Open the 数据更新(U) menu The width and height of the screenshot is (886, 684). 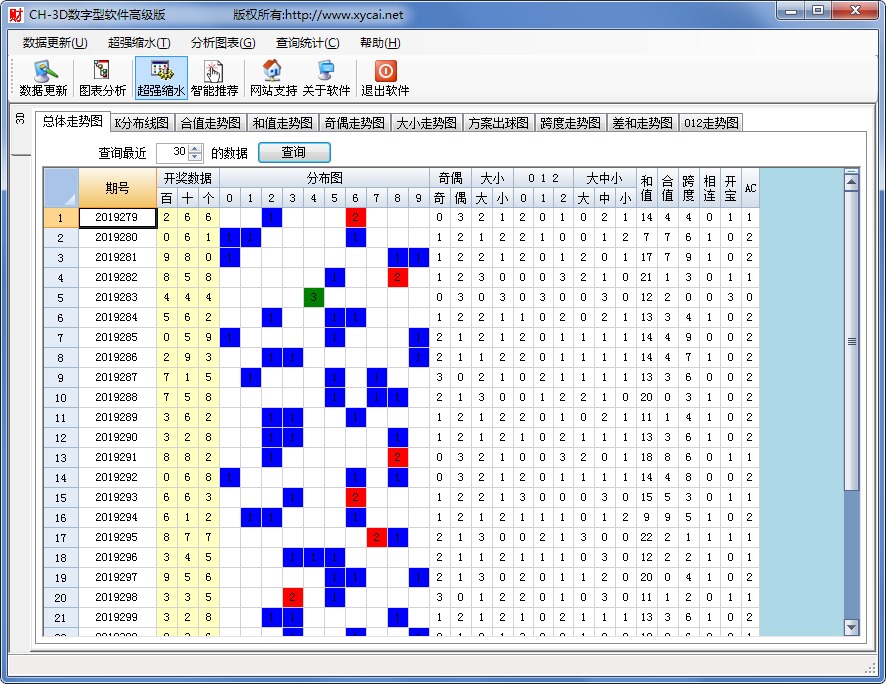(55, 43)
